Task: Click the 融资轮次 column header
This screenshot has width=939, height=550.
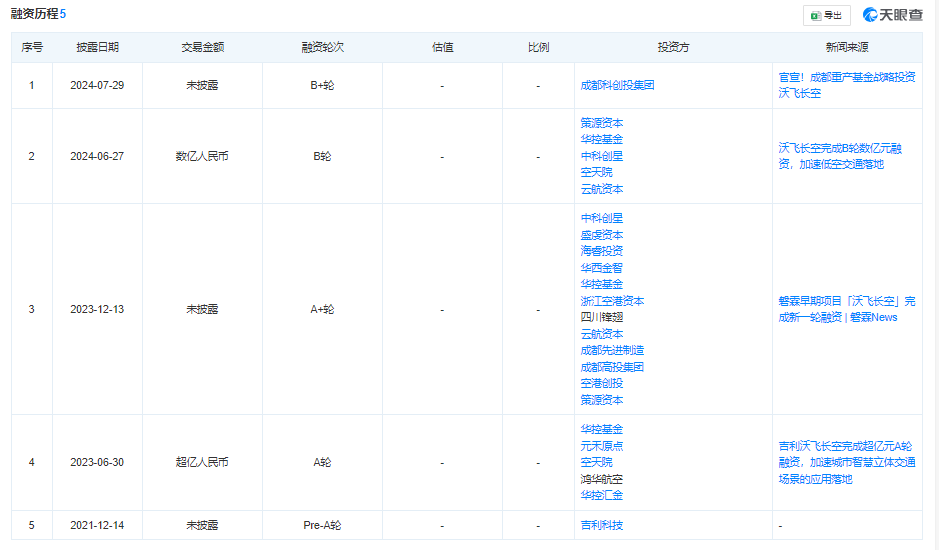Action: click(x=322, y=48)
